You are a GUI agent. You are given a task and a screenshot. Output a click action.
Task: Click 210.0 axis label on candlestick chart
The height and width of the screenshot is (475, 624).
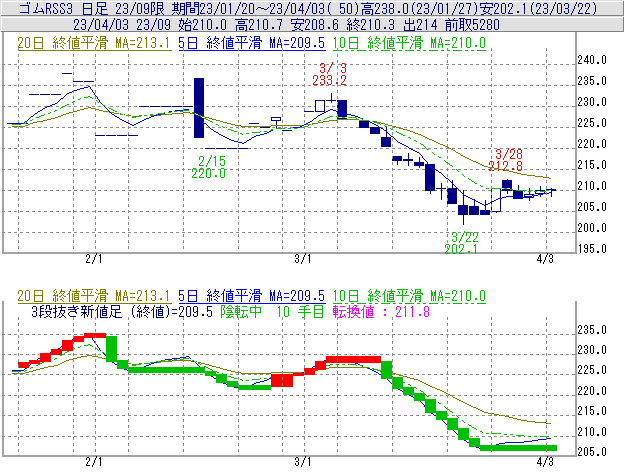[x=592, y=186]
